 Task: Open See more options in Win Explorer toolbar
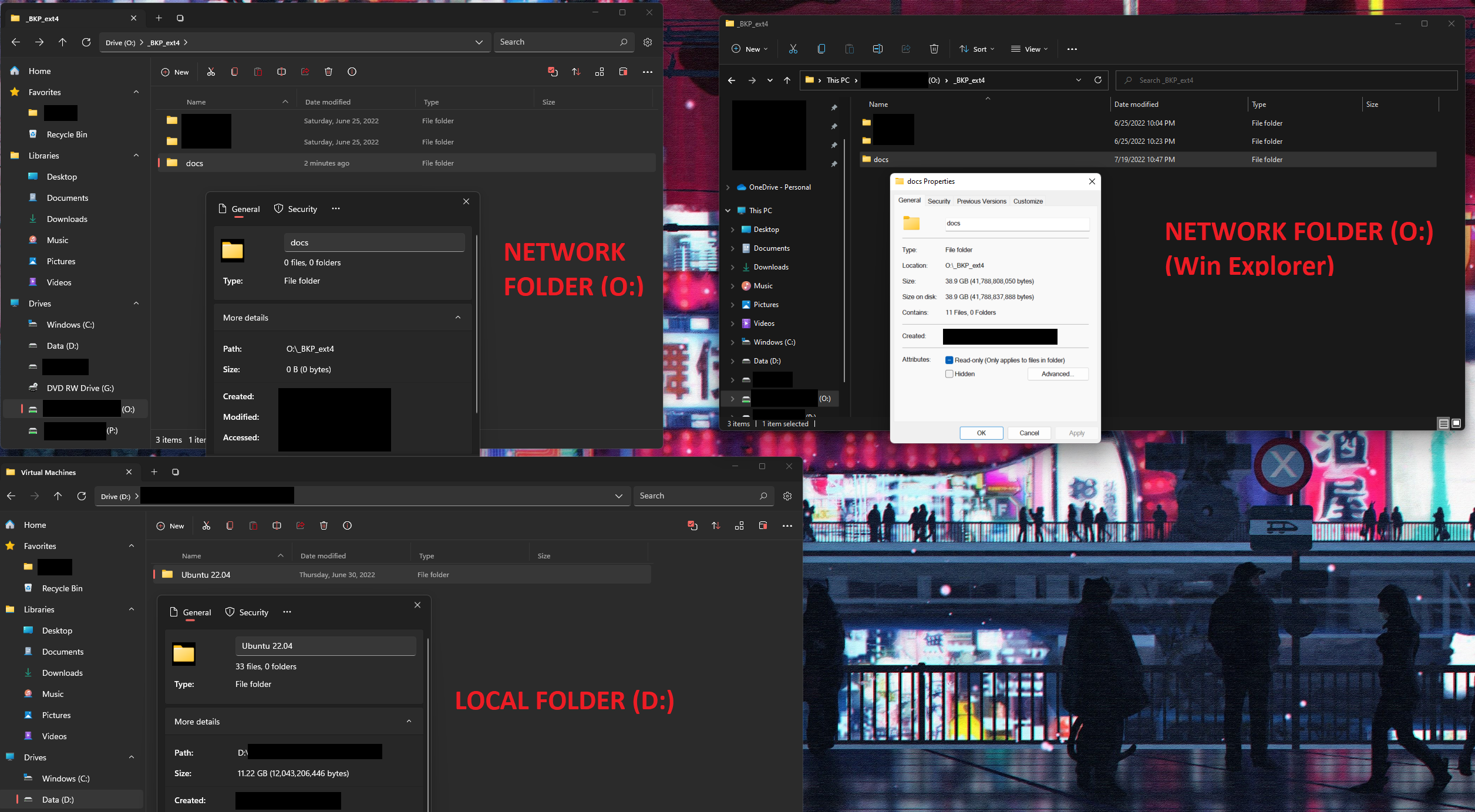1072,49
